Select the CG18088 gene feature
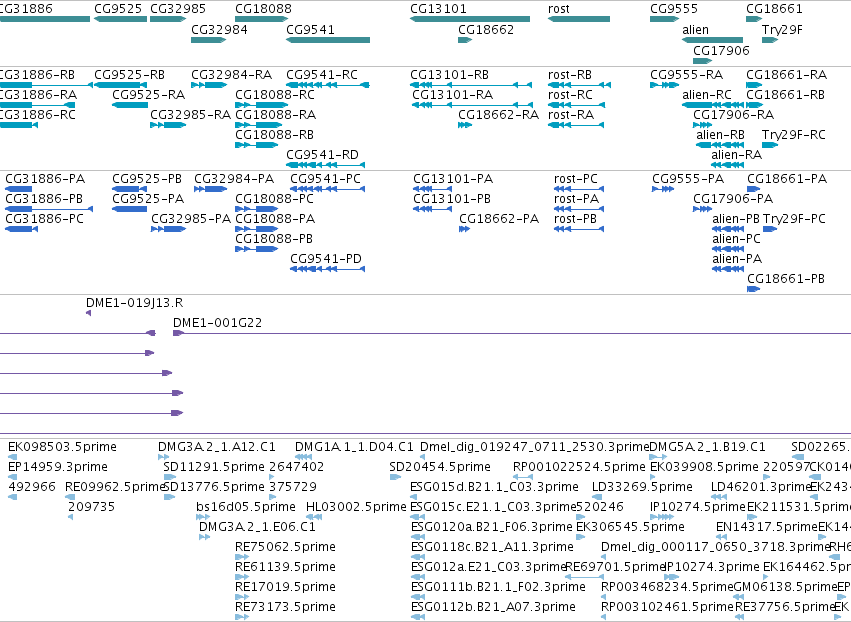Screen dimensions: 851x622 point(262,19)
